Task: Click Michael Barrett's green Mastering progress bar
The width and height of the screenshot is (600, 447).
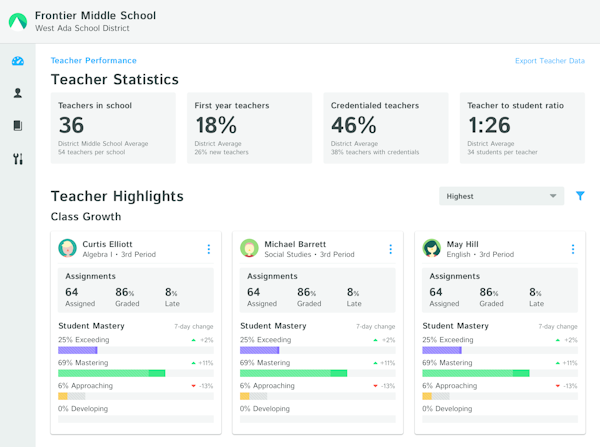Action: coord(293,373)
